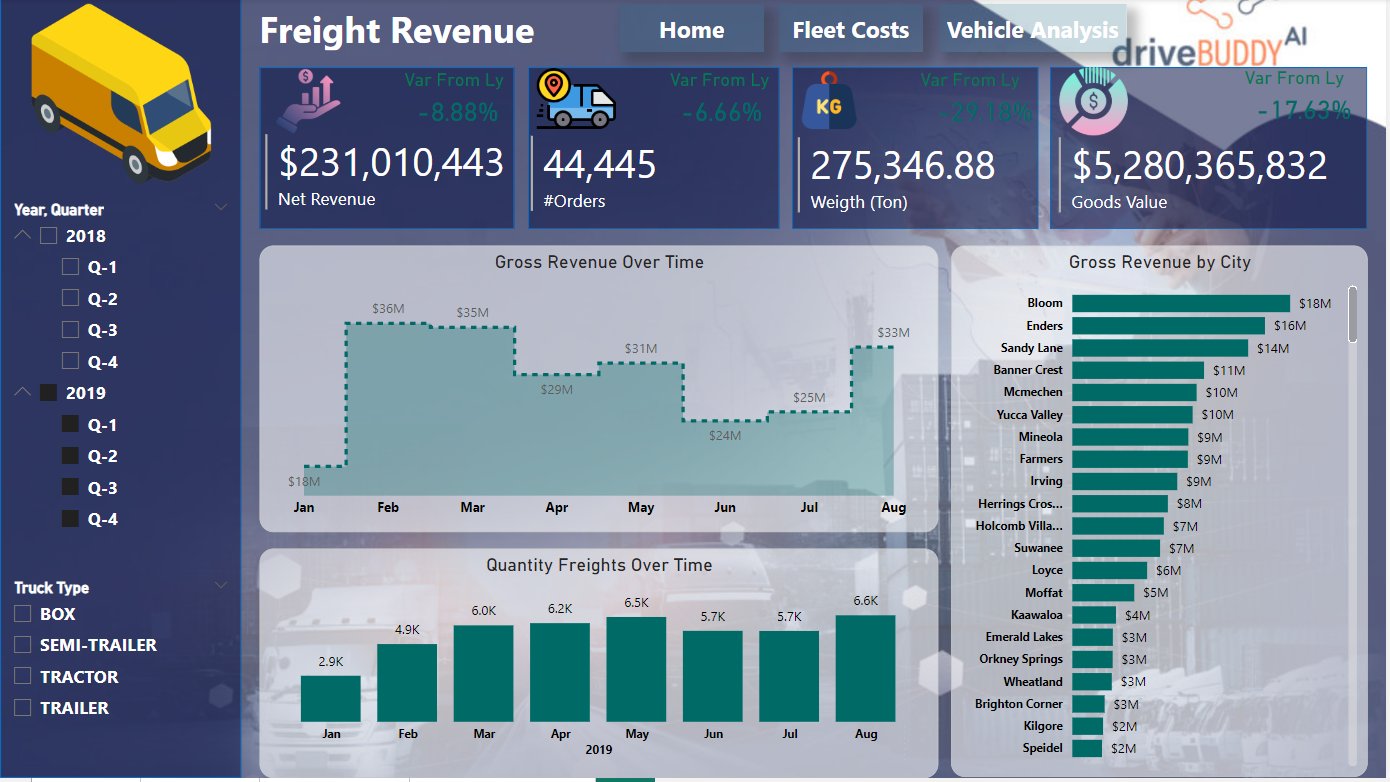Click the Goods Value dollar donut icon
The width and height of the screenshot is (1390, 782).
click(x=1093, y=101)
